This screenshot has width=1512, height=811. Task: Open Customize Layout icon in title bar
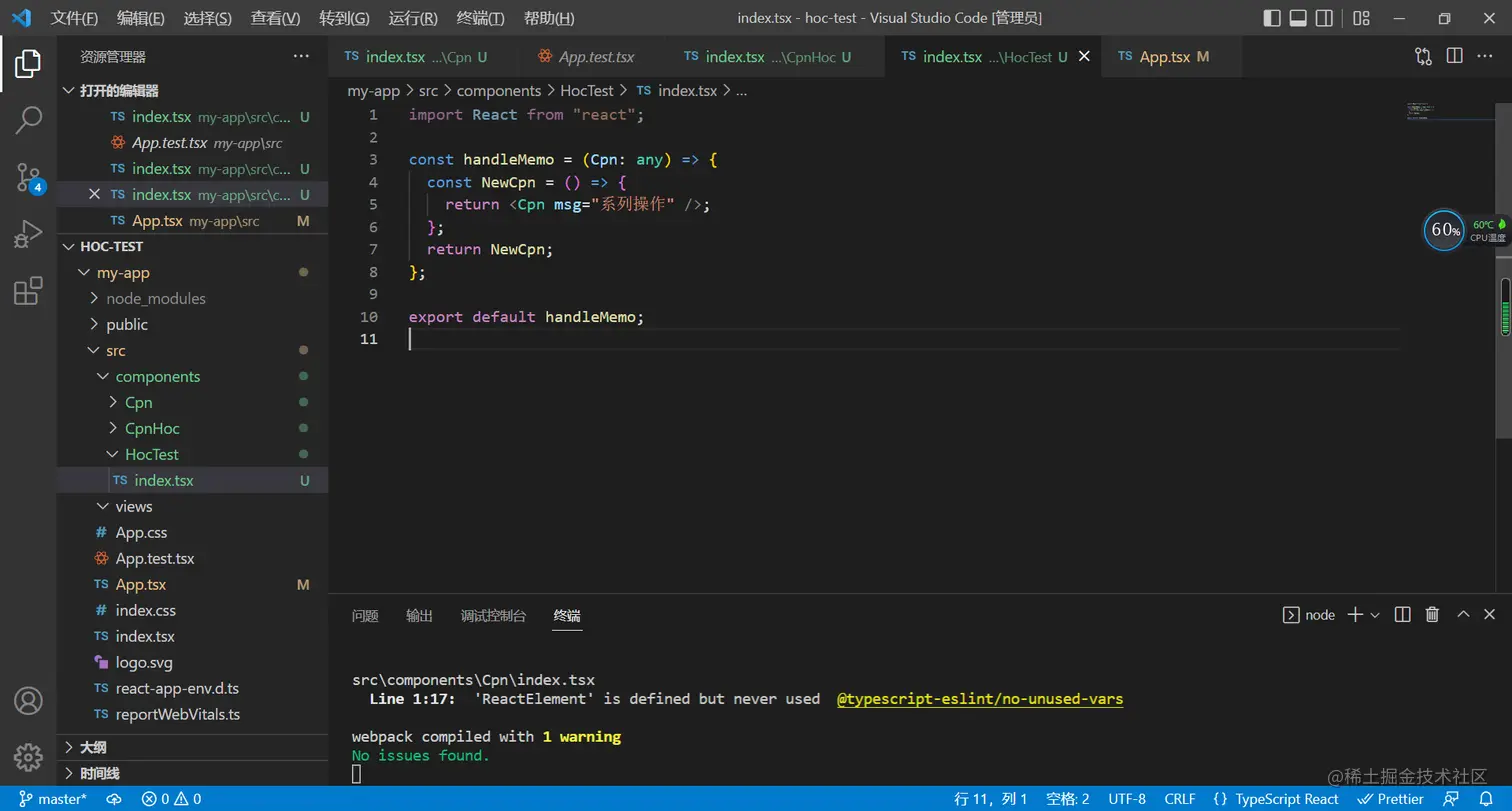pyautogui.click(x=1361, y=18)
